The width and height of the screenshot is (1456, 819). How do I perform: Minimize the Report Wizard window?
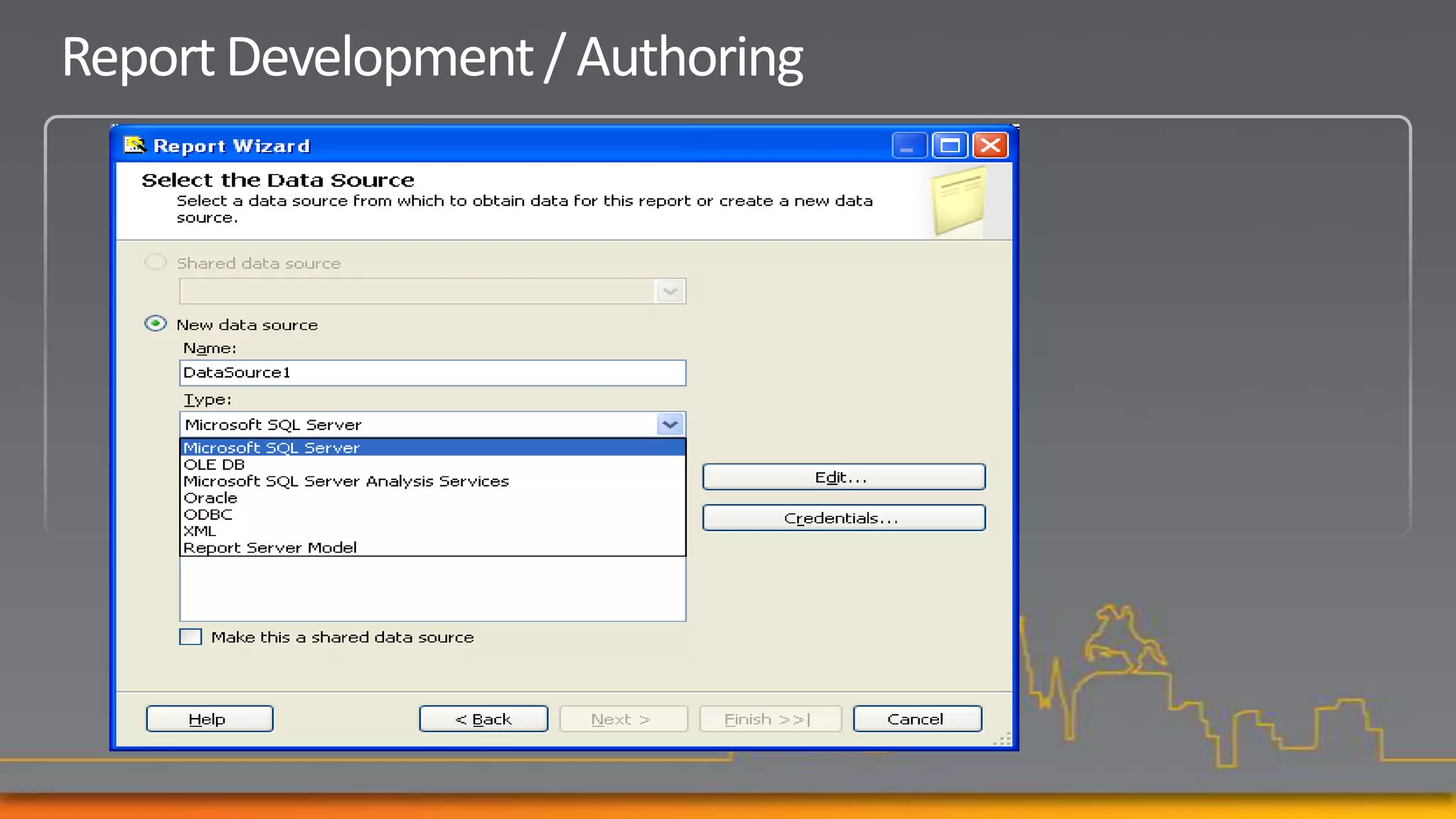[909, 146]
